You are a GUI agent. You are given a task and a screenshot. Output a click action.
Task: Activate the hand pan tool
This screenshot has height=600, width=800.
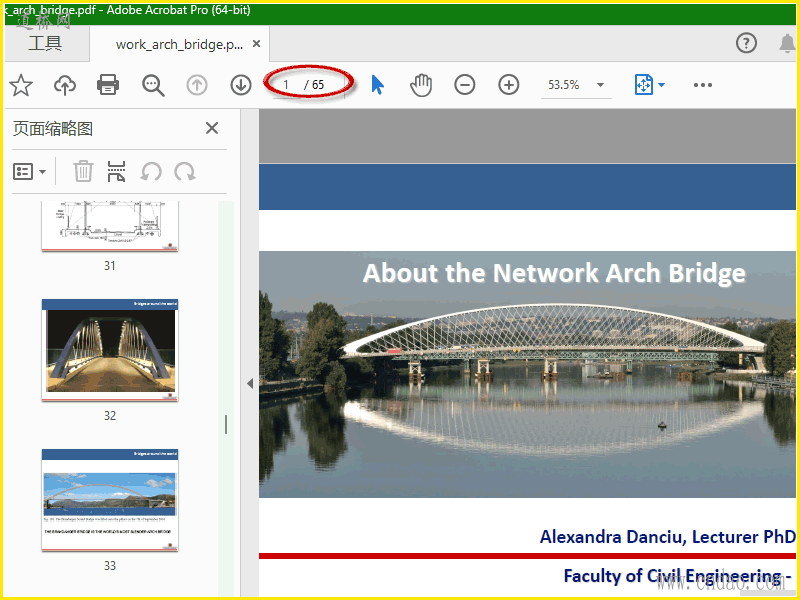(x=421, y=85)
